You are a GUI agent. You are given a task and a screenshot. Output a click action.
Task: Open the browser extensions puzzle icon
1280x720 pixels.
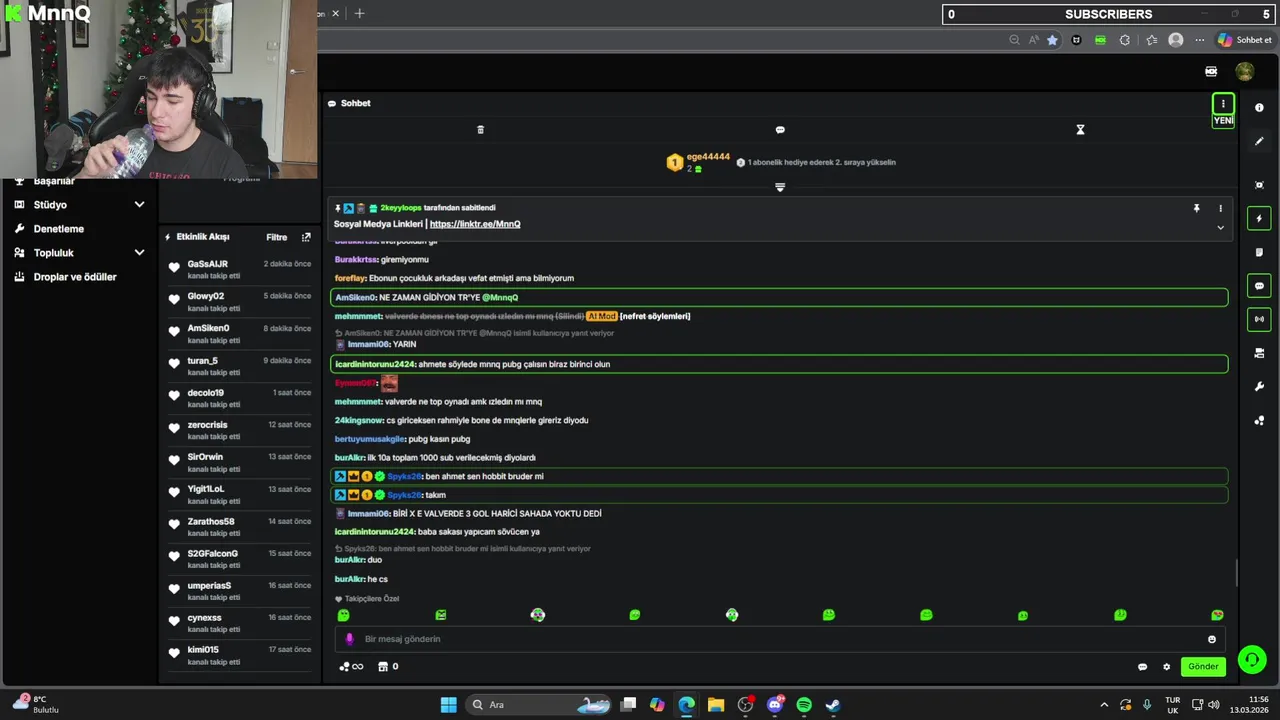(x=1125, y=40)
